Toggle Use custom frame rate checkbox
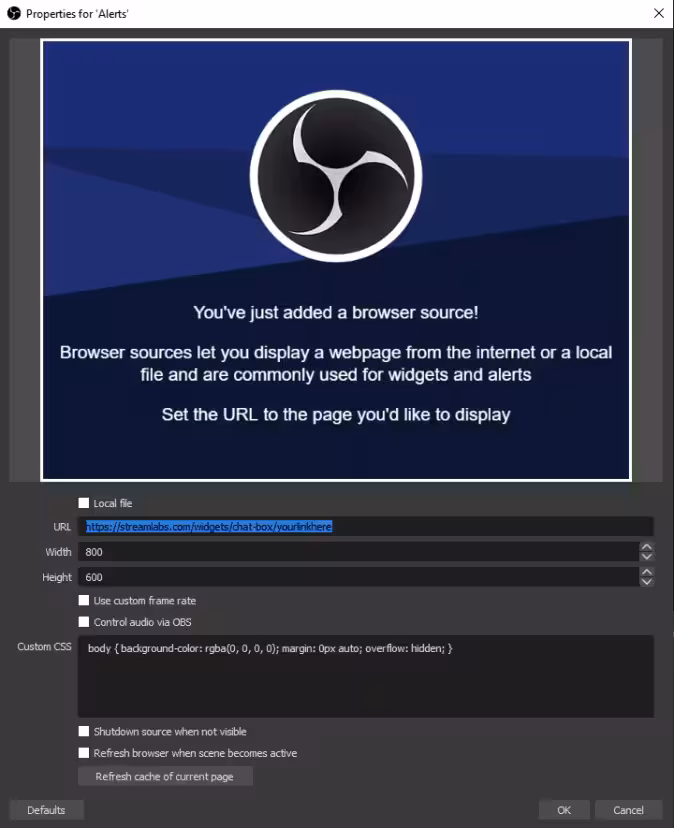The height and width of the screenshot is (828, 674). point(83,600)
